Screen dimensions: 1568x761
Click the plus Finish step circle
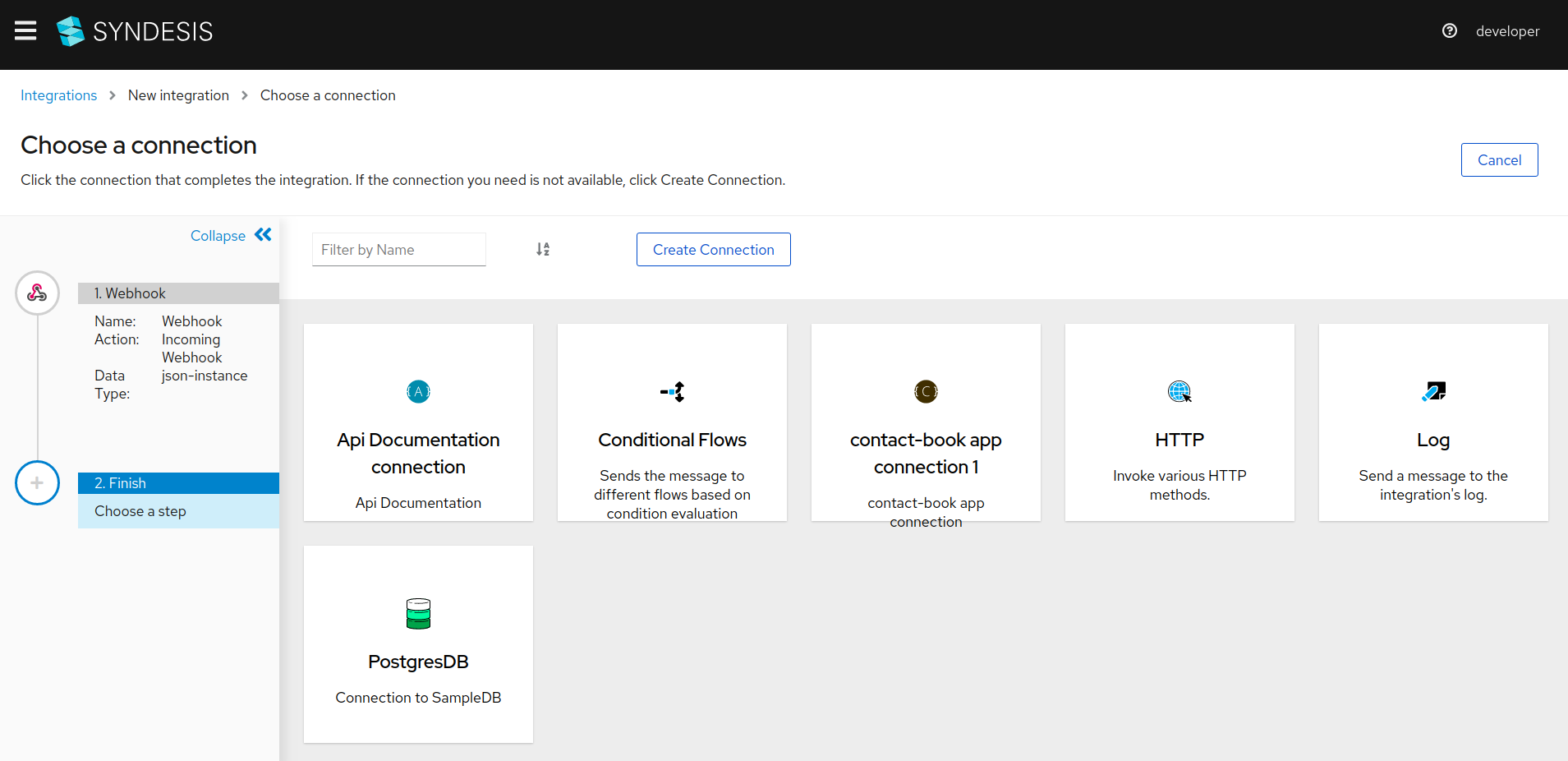pyautogui.click(x=37, y=483)
